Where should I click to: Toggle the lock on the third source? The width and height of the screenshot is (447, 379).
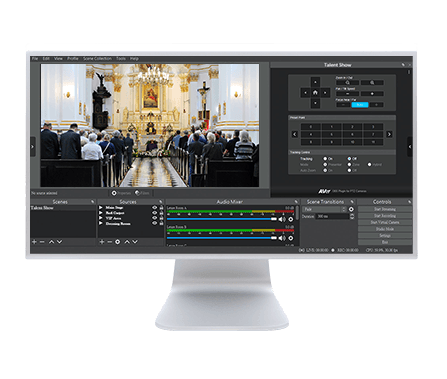pos(161,218)
